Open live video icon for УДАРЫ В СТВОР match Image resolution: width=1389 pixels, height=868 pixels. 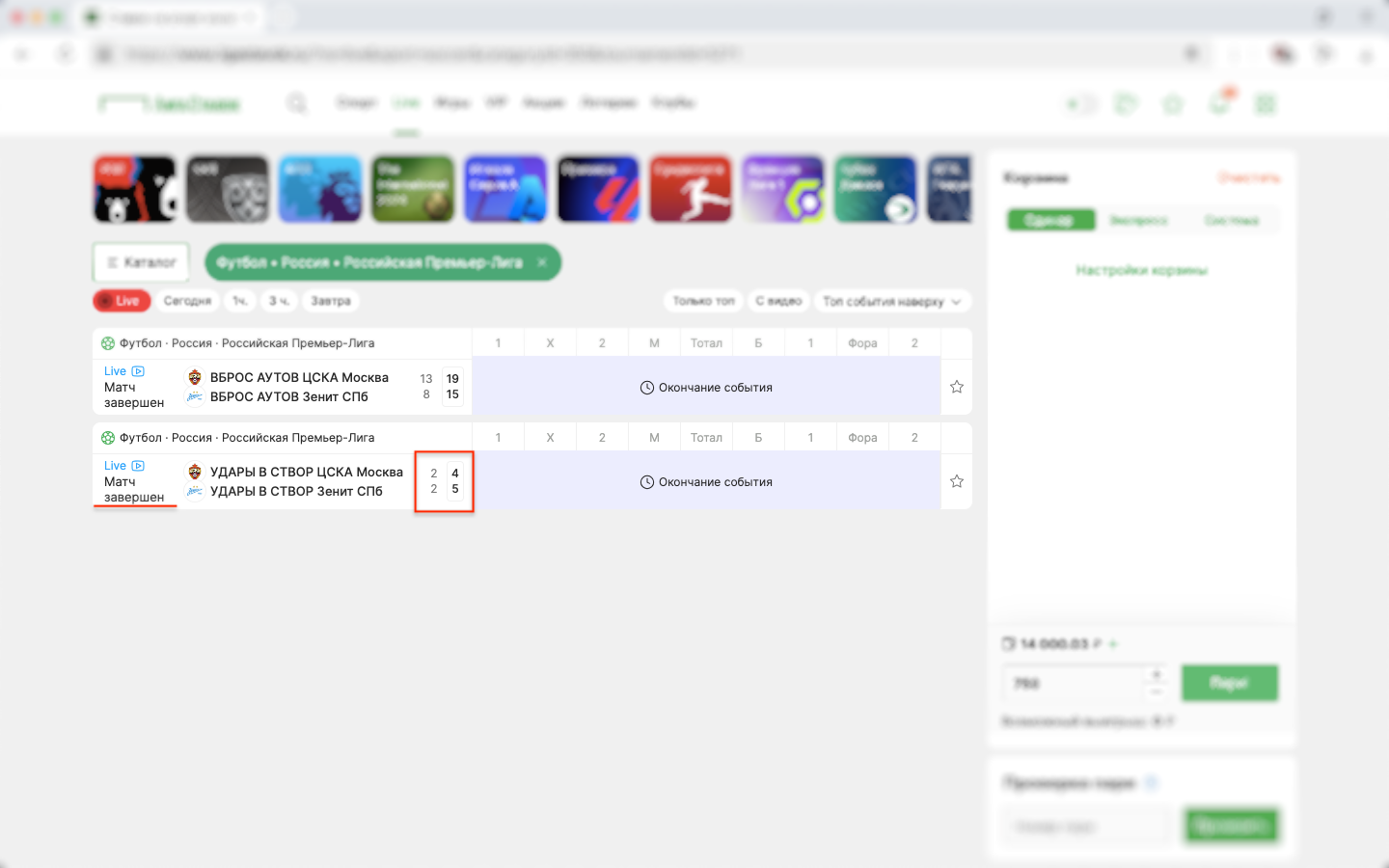click(x=138, y=466)
